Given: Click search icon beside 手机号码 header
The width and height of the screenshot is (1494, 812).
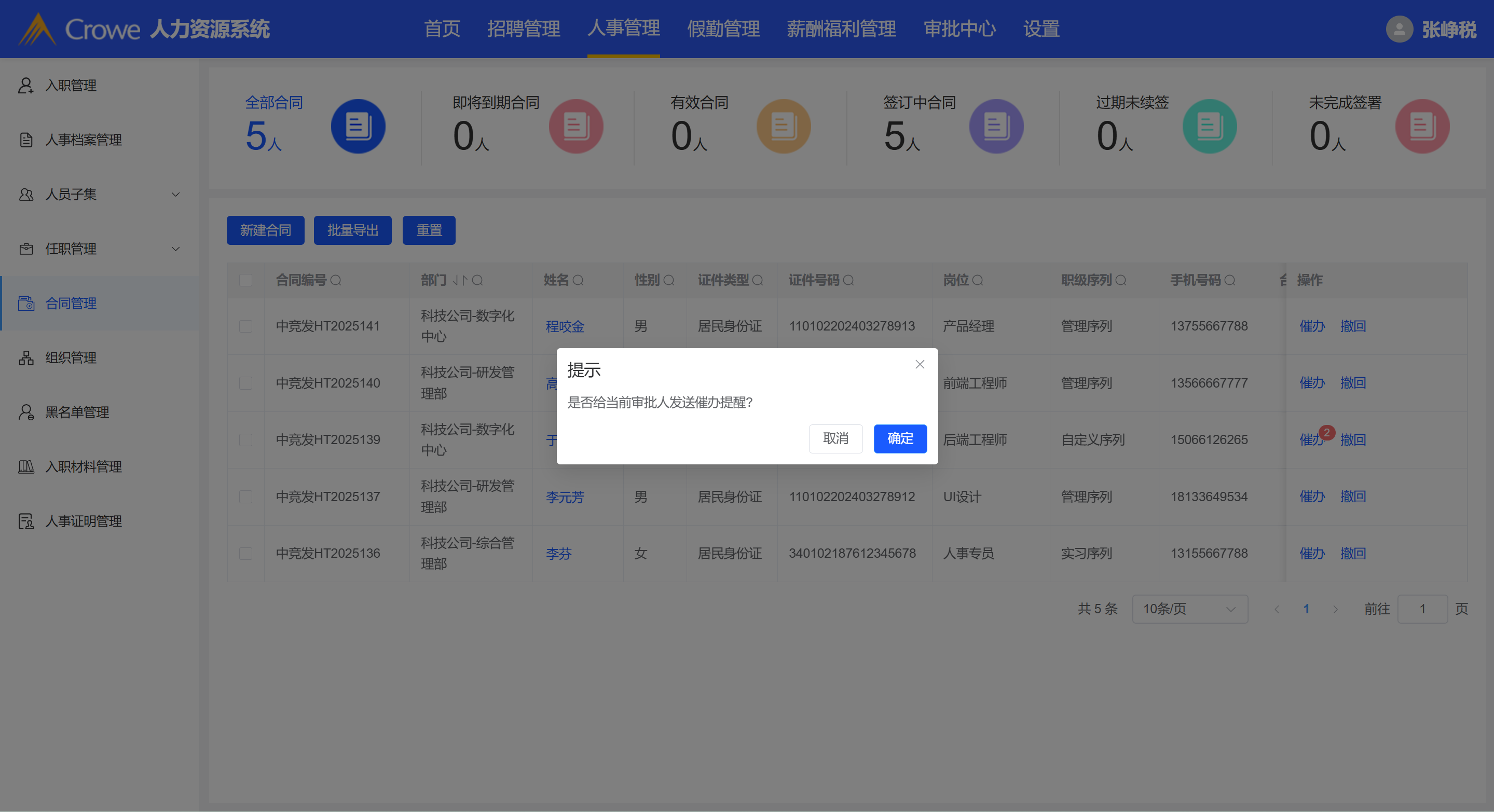Looking at the screenshot, I should click(x=1229, y=281).
